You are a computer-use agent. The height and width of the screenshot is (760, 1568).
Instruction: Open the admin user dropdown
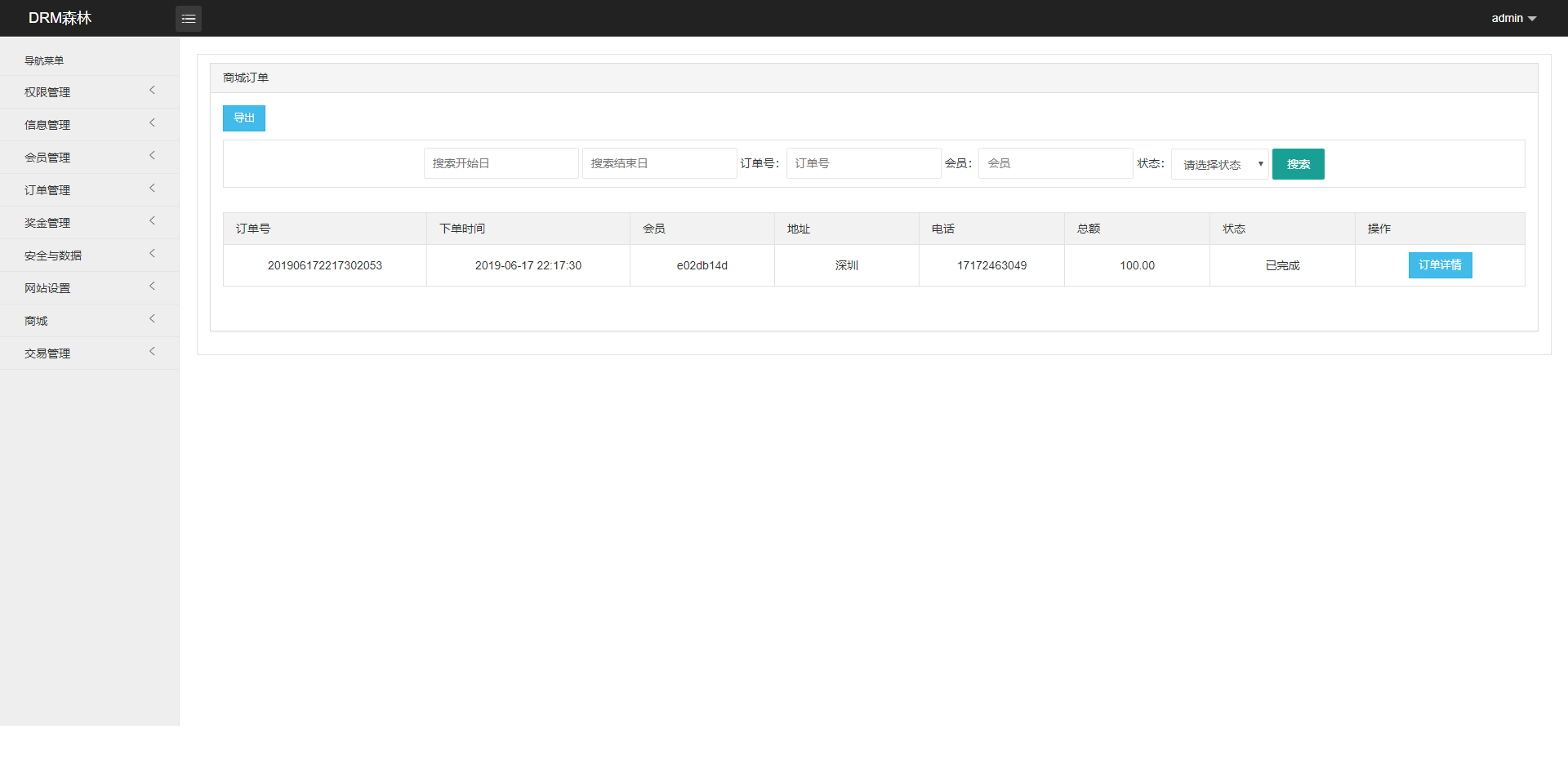[1513, 18]
